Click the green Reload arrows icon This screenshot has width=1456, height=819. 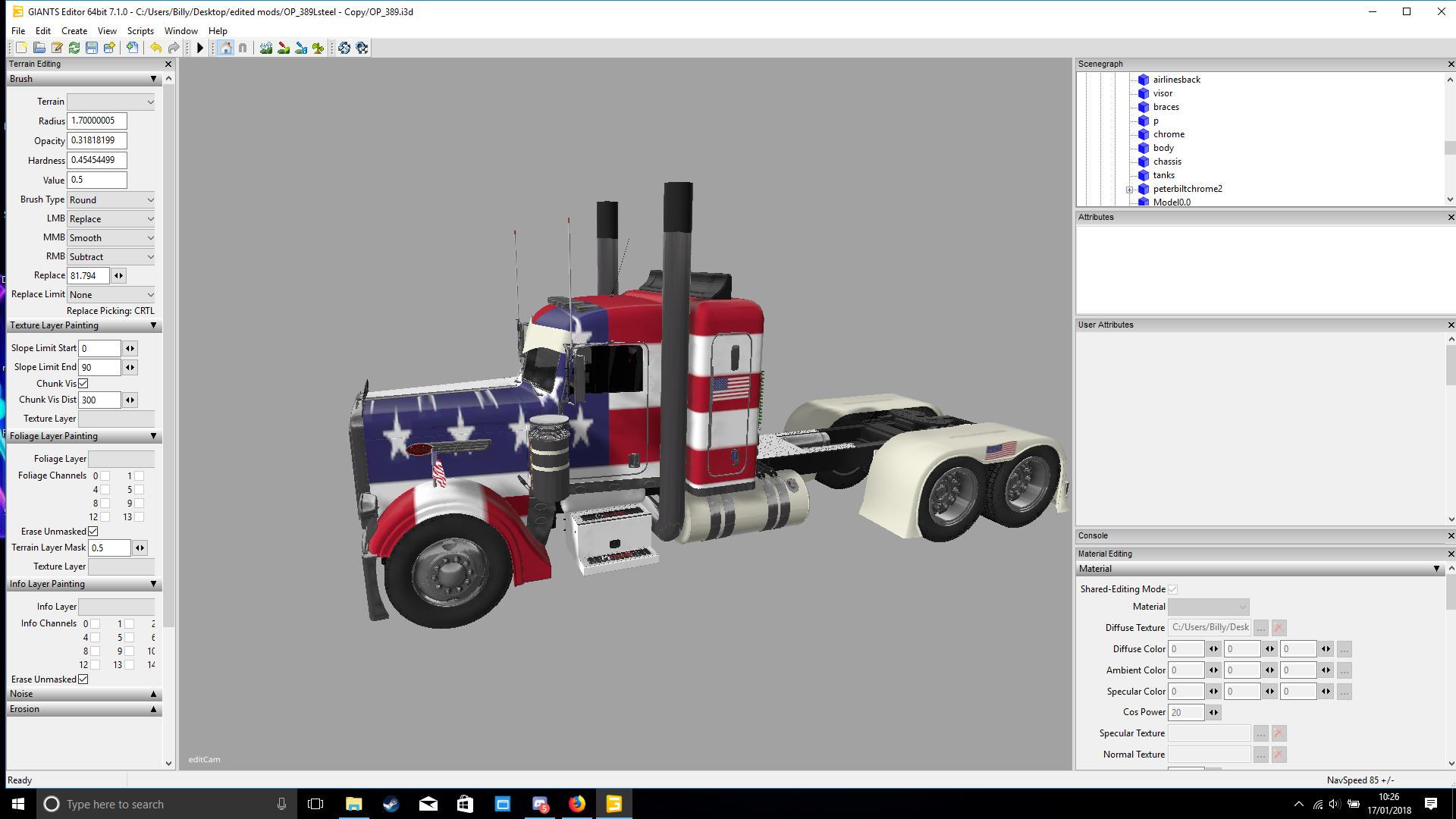(74, 48)
